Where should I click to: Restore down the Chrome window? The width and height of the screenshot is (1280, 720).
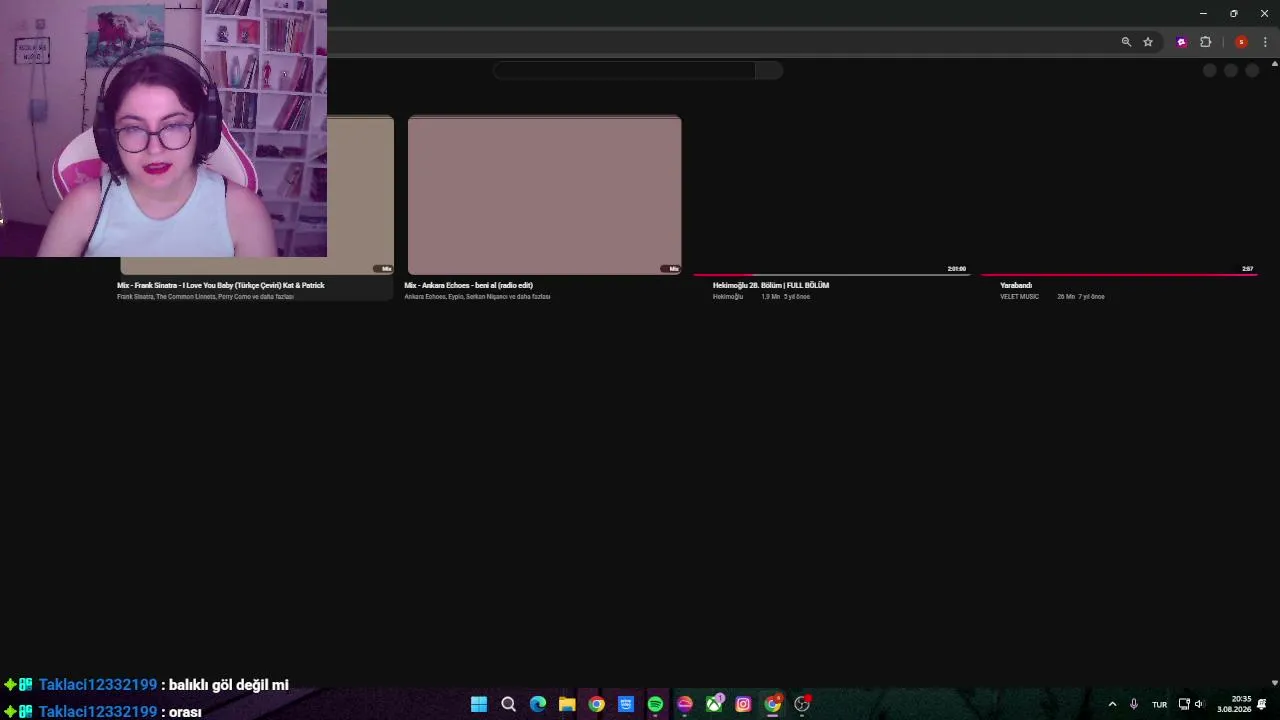(x=1233, y=13)
